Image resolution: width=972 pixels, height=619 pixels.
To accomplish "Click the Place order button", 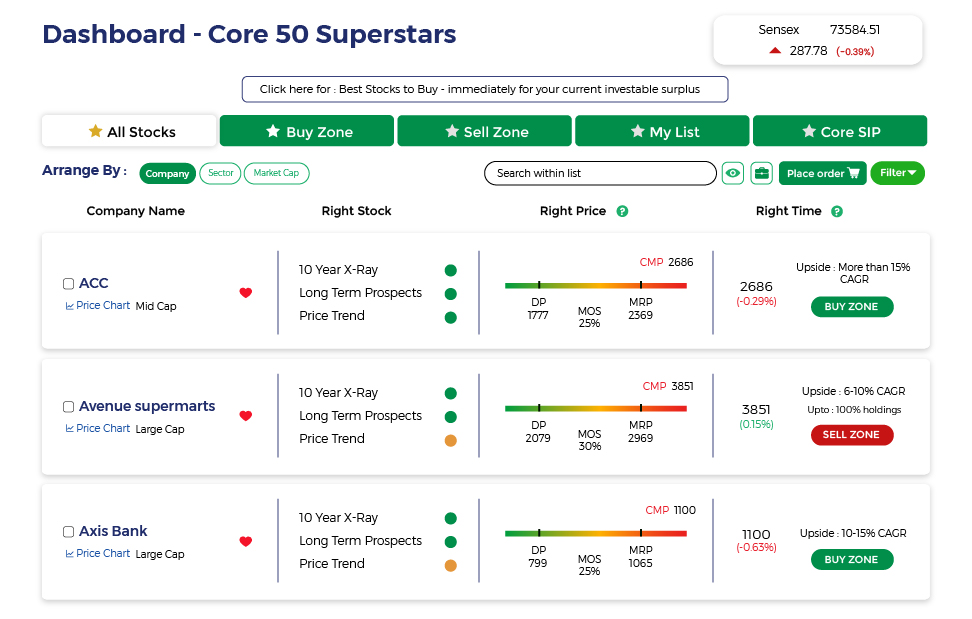I will [822, 173].
